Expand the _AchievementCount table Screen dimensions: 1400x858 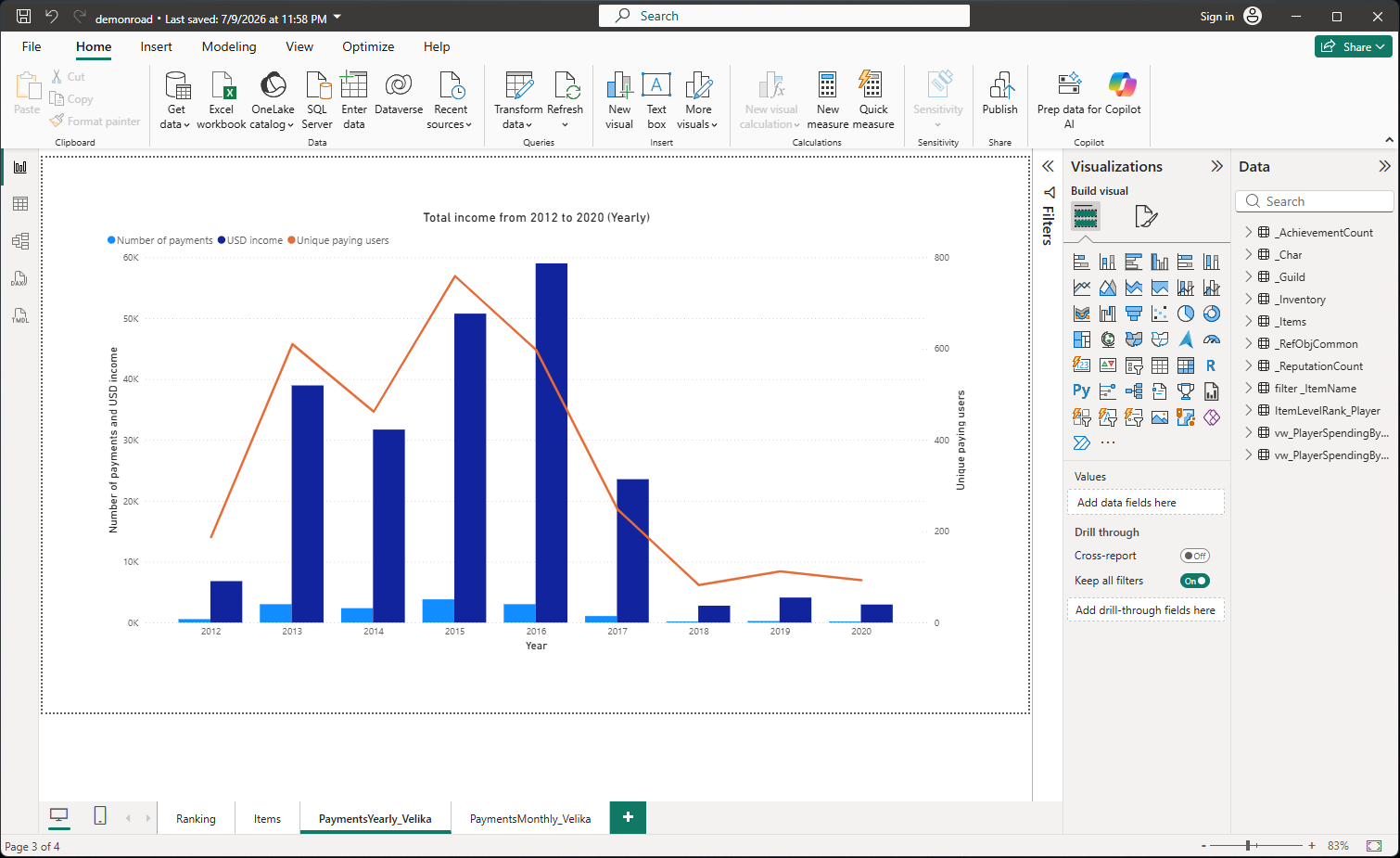pyautogui.click(x=1248, y=232)
